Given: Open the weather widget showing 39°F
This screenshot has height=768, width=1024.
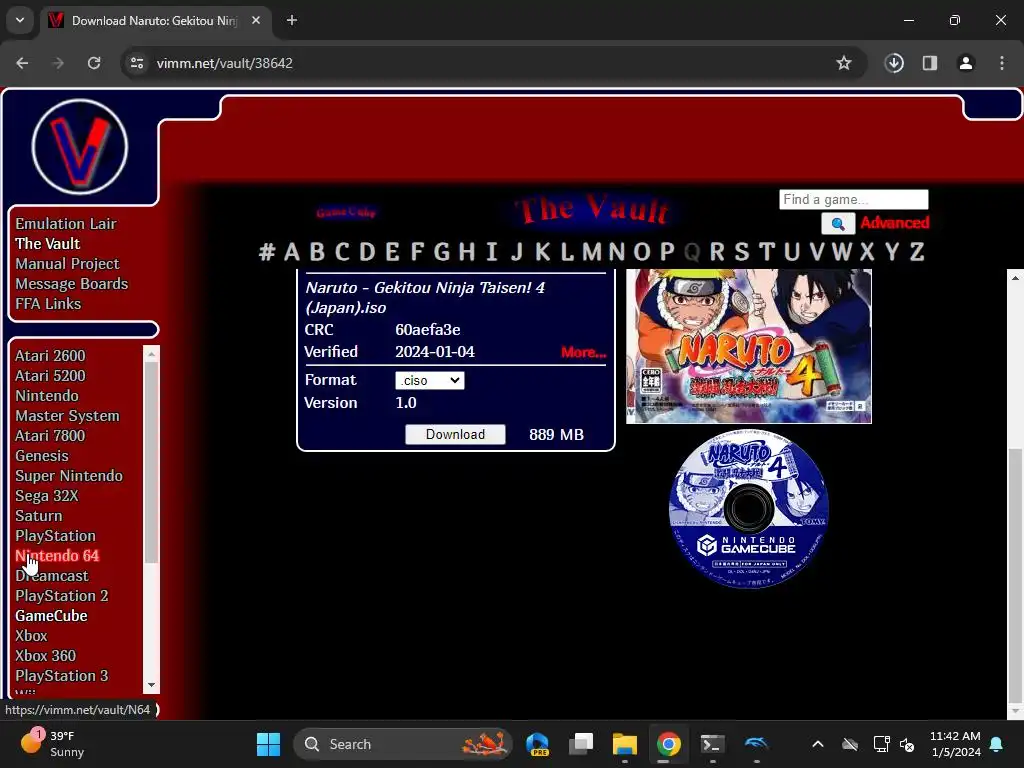Looking at the screenshot, I should (x=52, y=743).
